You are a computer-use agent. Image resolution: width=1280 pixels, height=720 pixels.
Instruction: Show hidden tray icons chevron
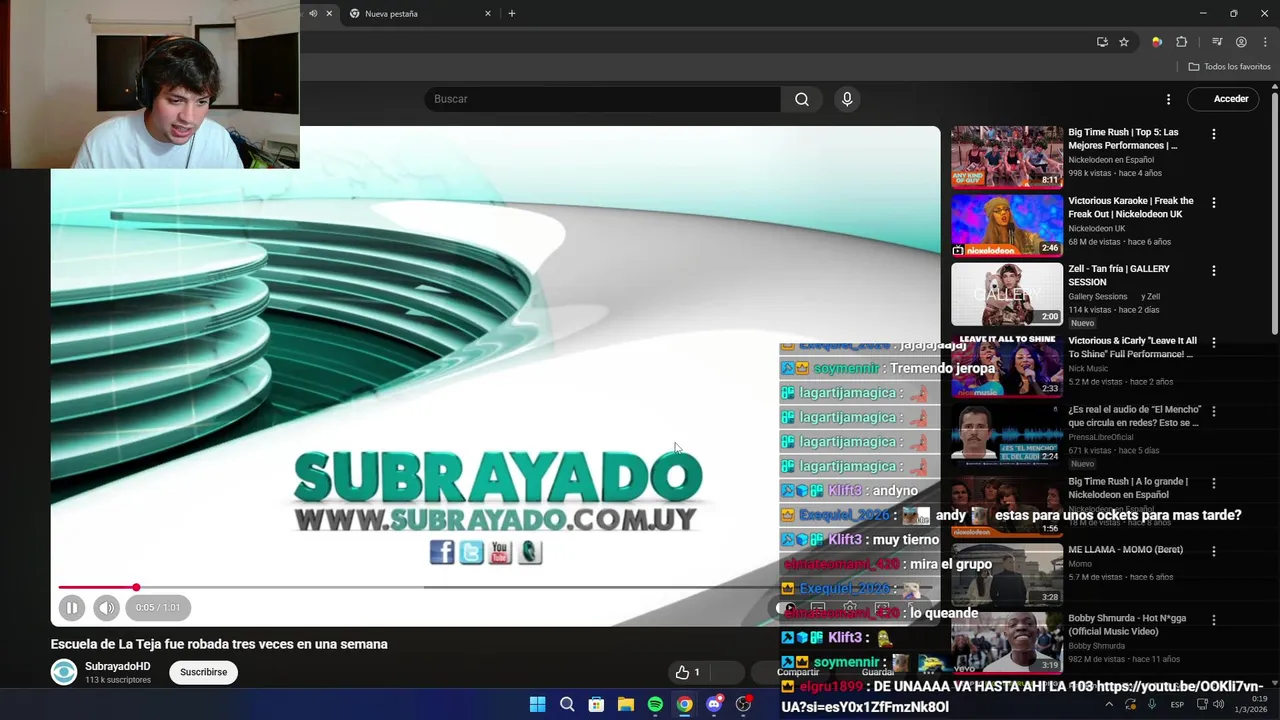[1108, 704]
